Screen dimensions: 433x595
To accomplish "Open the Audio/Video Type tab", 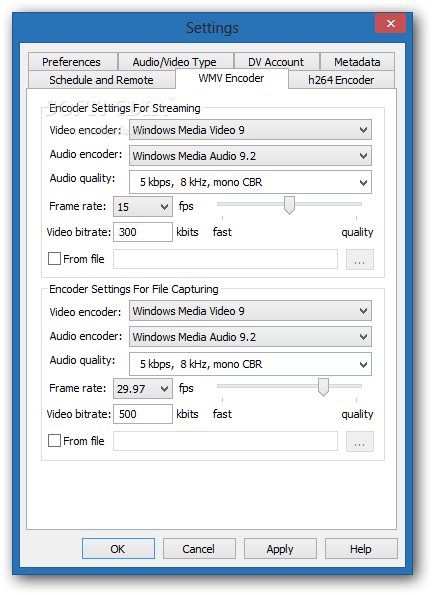I will click(x=175, y=61).
